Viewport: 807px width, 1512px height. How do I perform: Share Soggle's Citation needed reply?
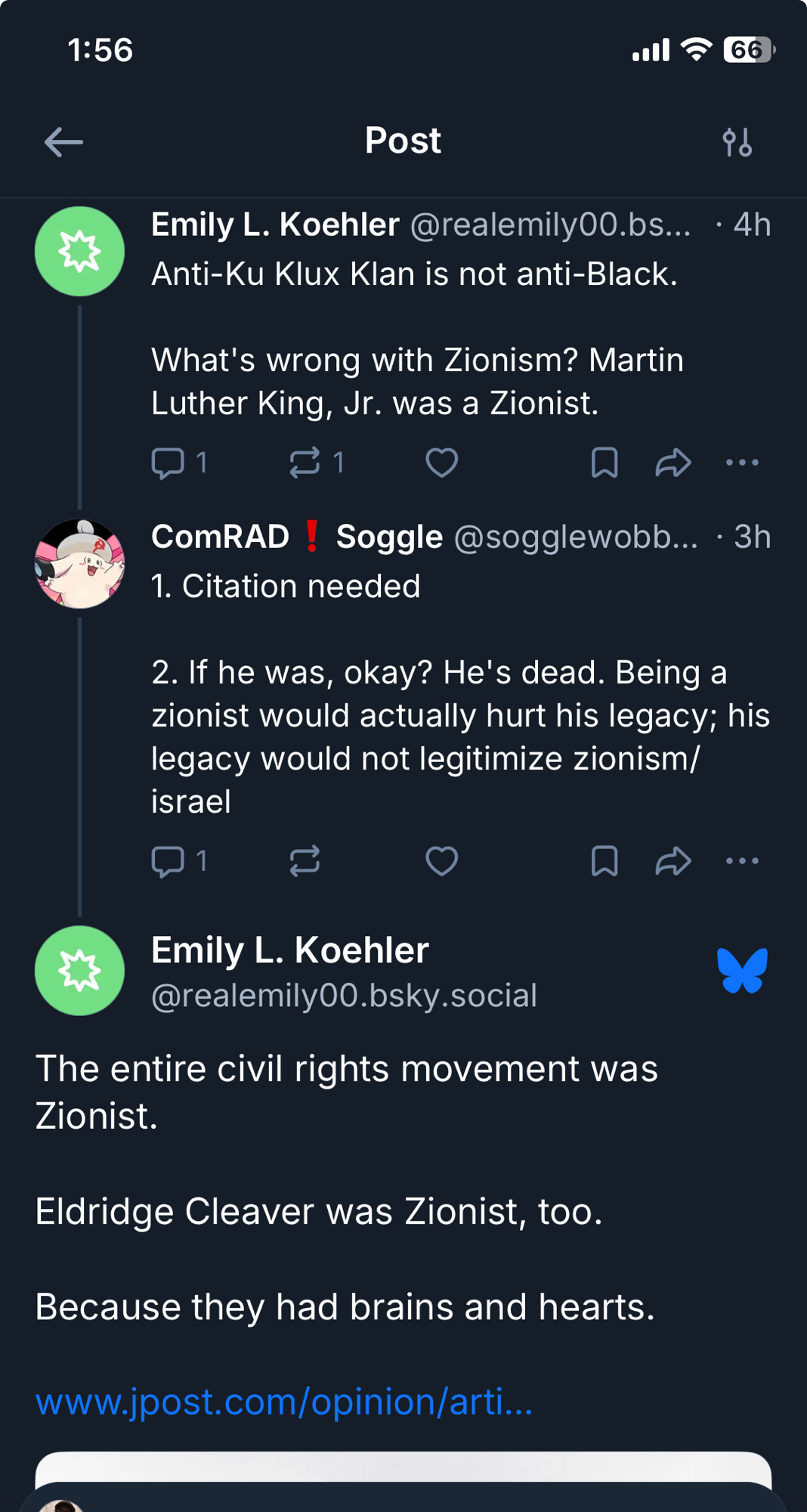(673, 861)
